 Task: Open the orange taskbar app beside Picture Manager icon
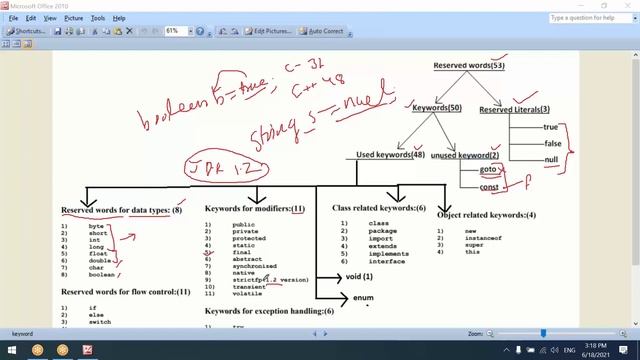(x=62, y=350)
